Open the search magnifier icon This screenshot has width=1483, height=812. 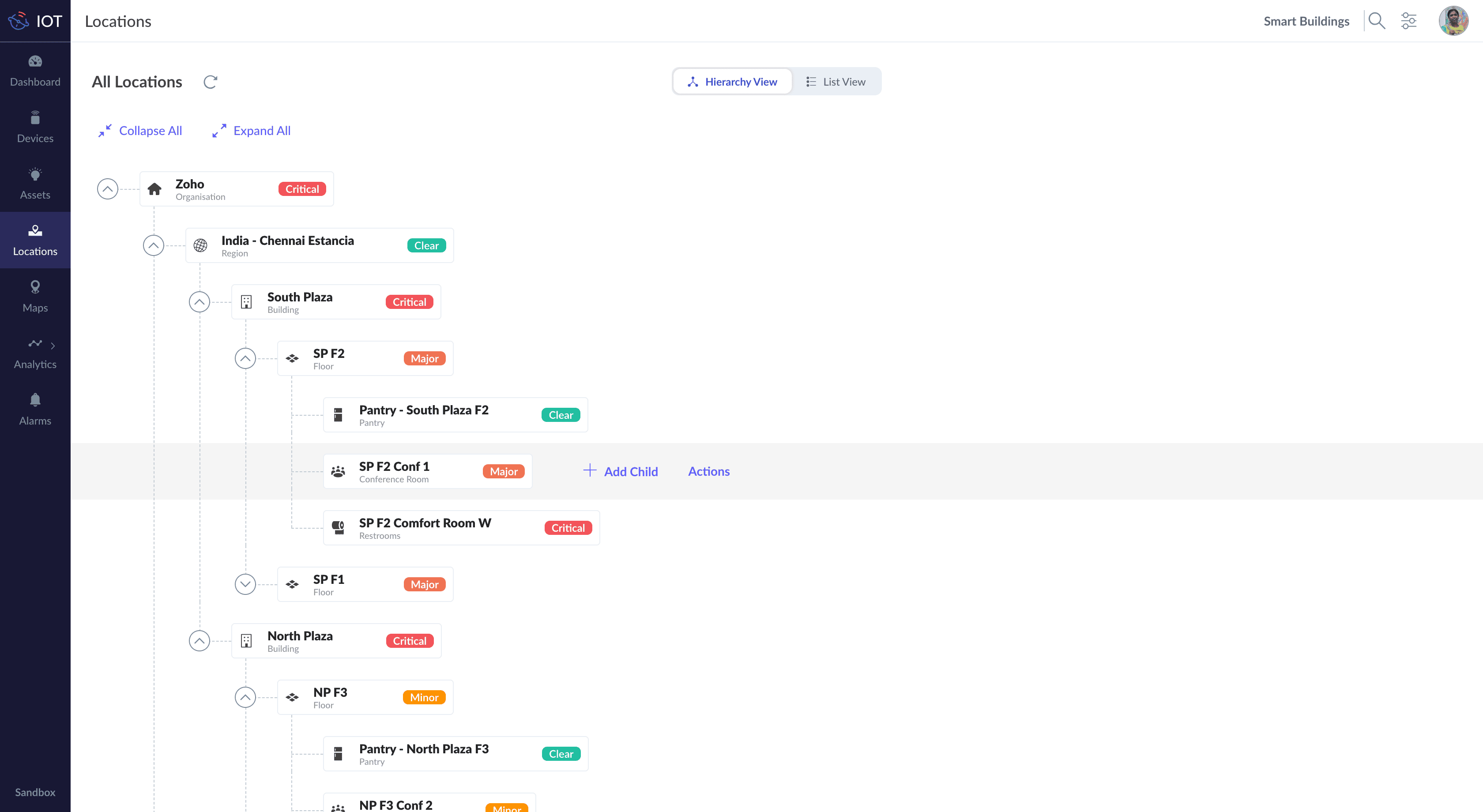coord(1377,21)
